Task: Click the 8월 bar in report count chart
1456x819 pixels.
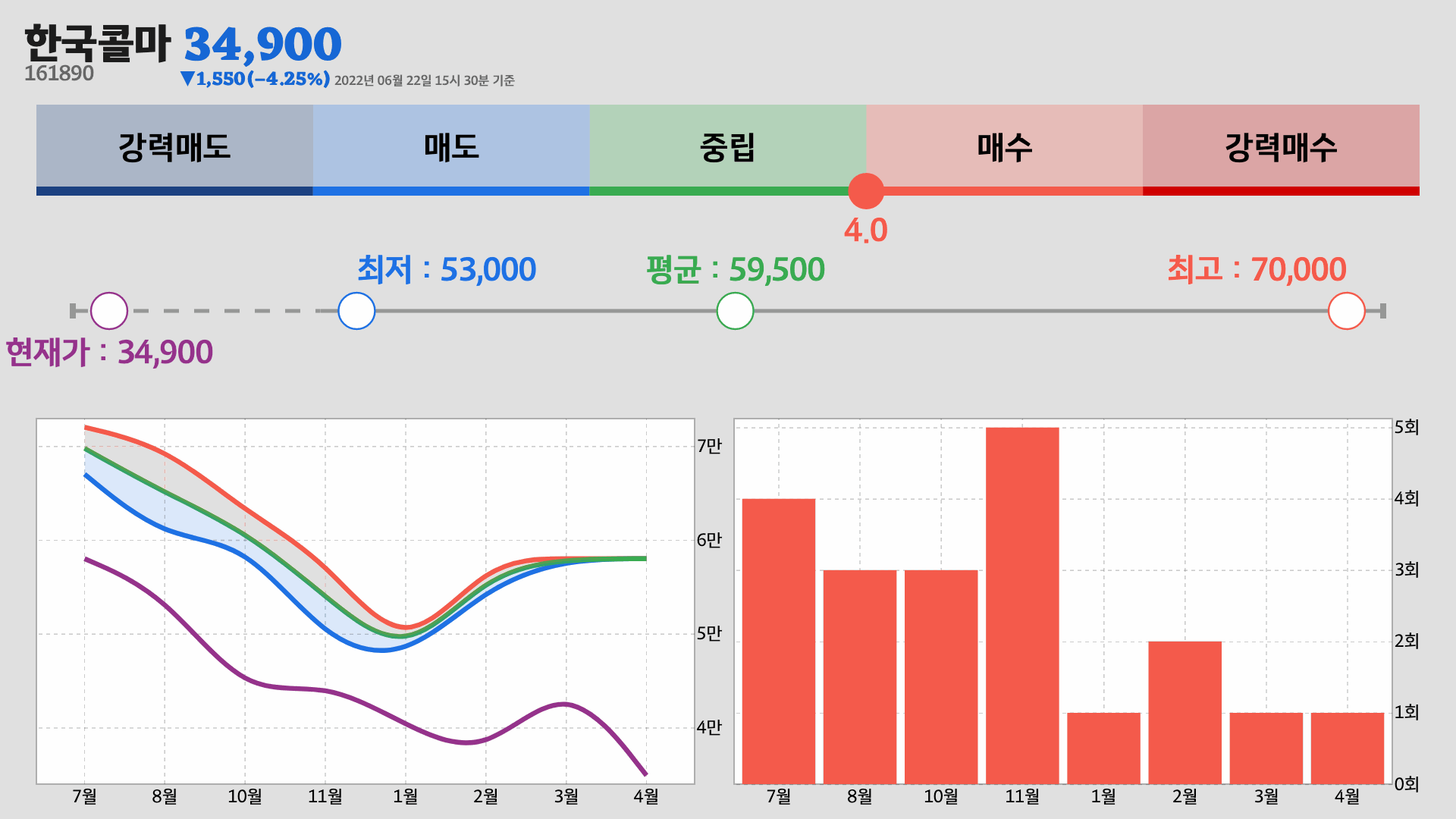Action: point(860,676)
